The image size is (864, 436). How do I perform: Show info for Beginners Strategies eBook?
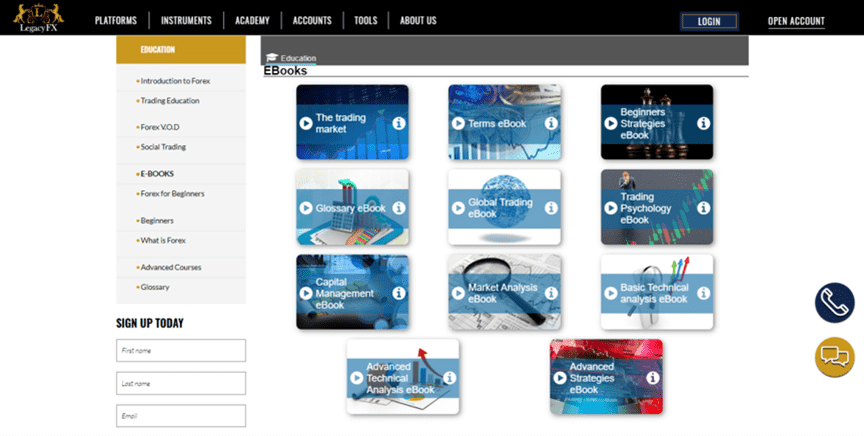tap(704, 123)
